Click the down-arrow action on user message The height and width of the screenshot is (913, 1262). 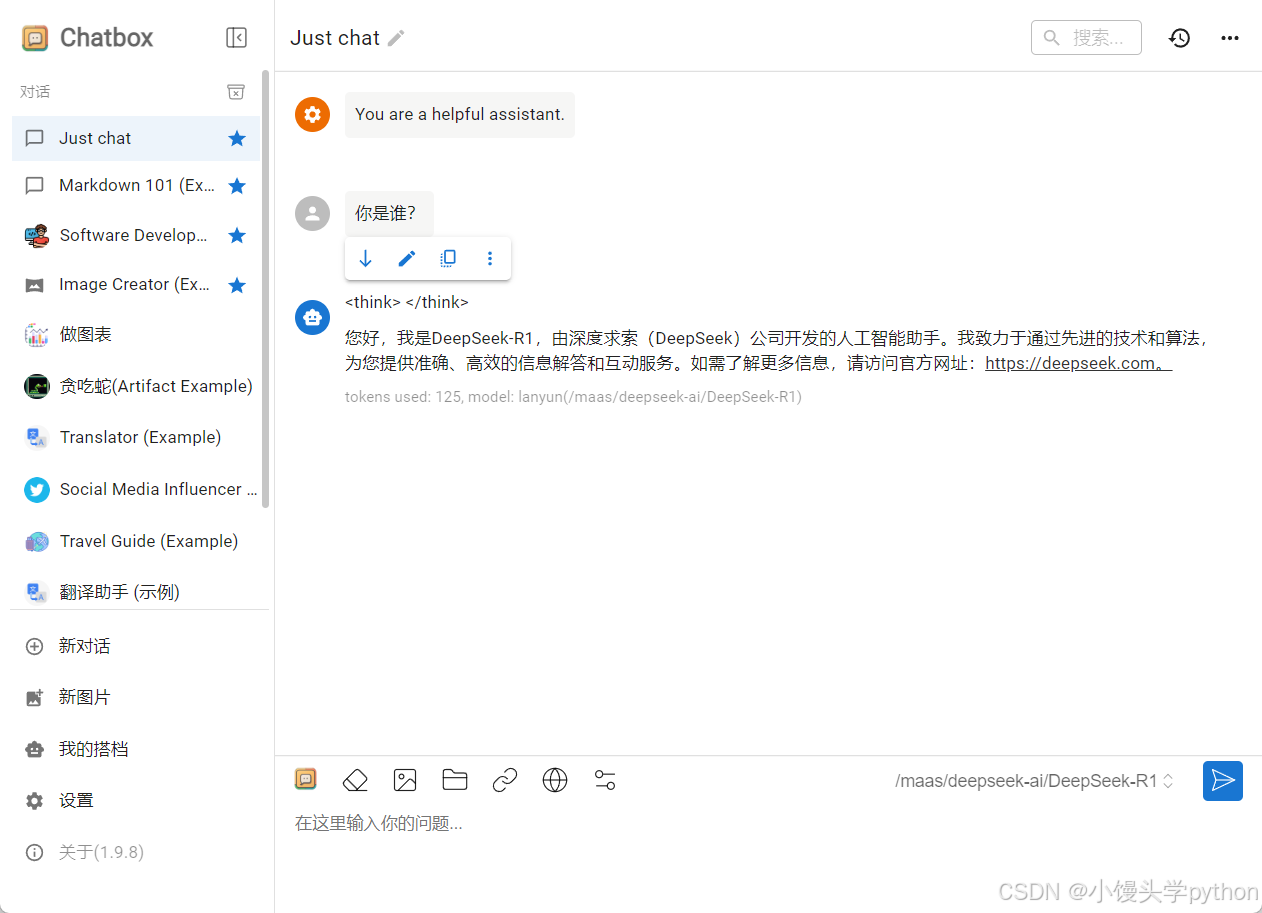[365, 259]
